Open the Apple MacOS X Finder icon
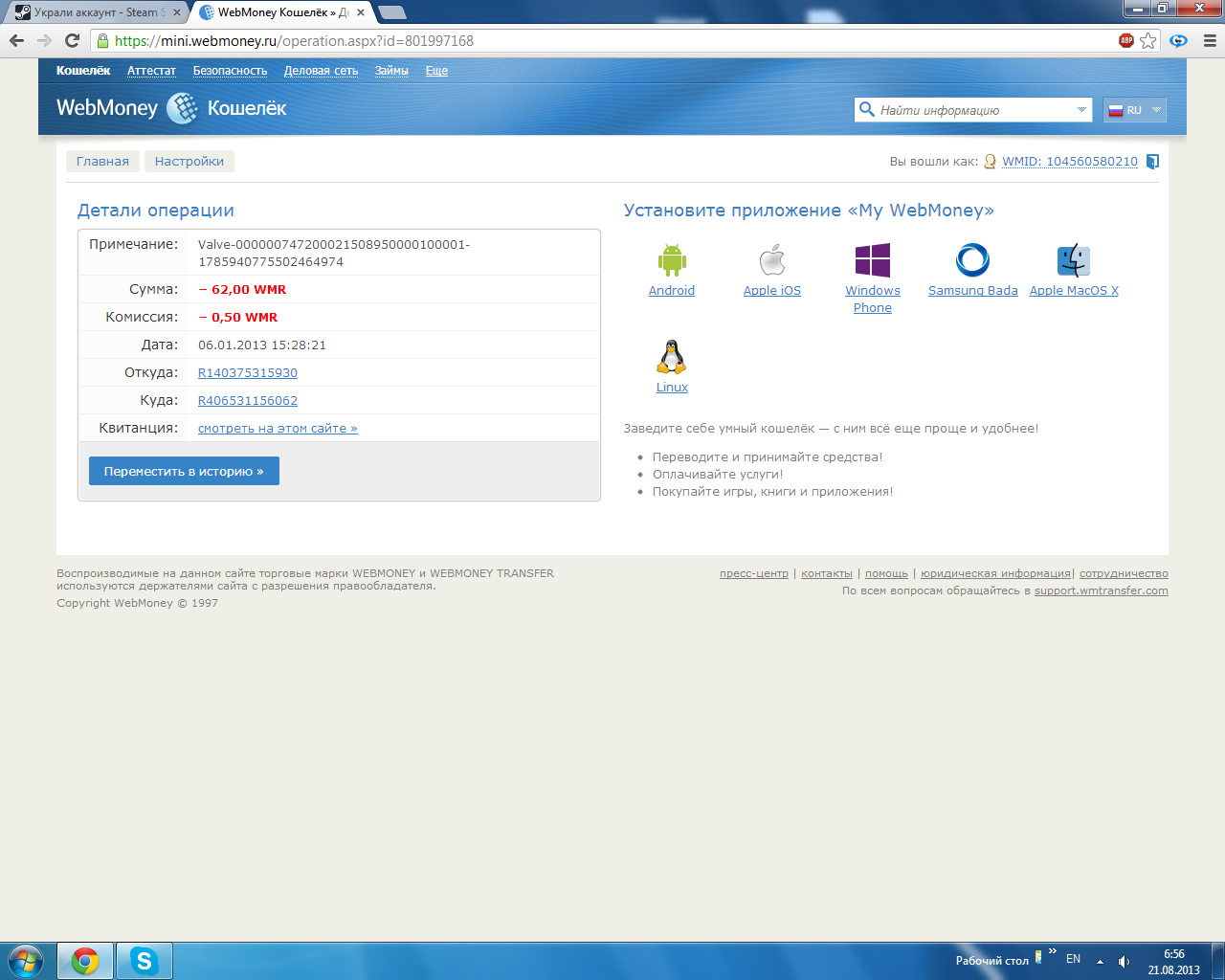Image resolution: width=1225 pixels, height=980 pixels. point(1074,260)
